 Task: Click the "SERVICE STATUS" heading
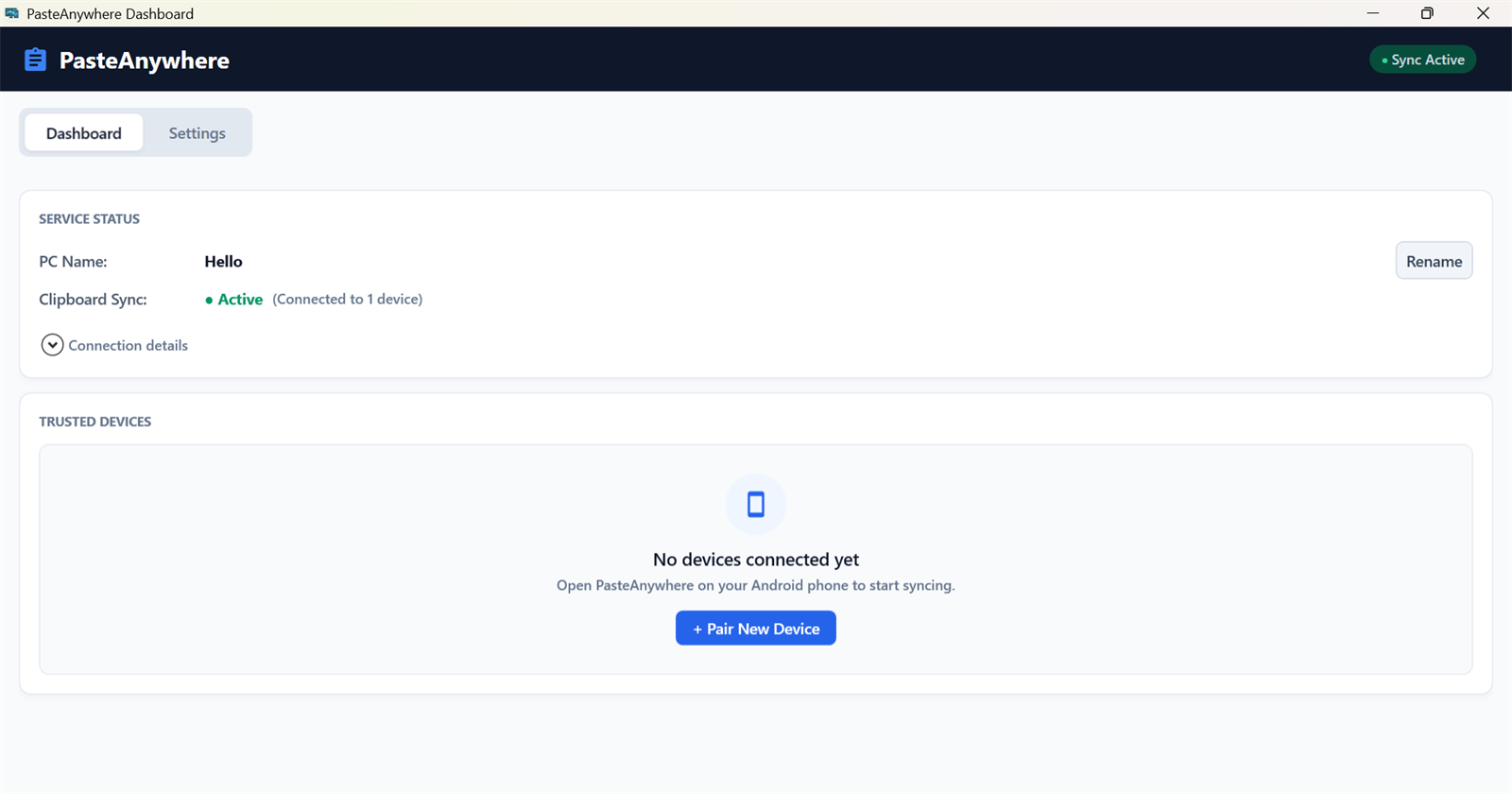89,219
